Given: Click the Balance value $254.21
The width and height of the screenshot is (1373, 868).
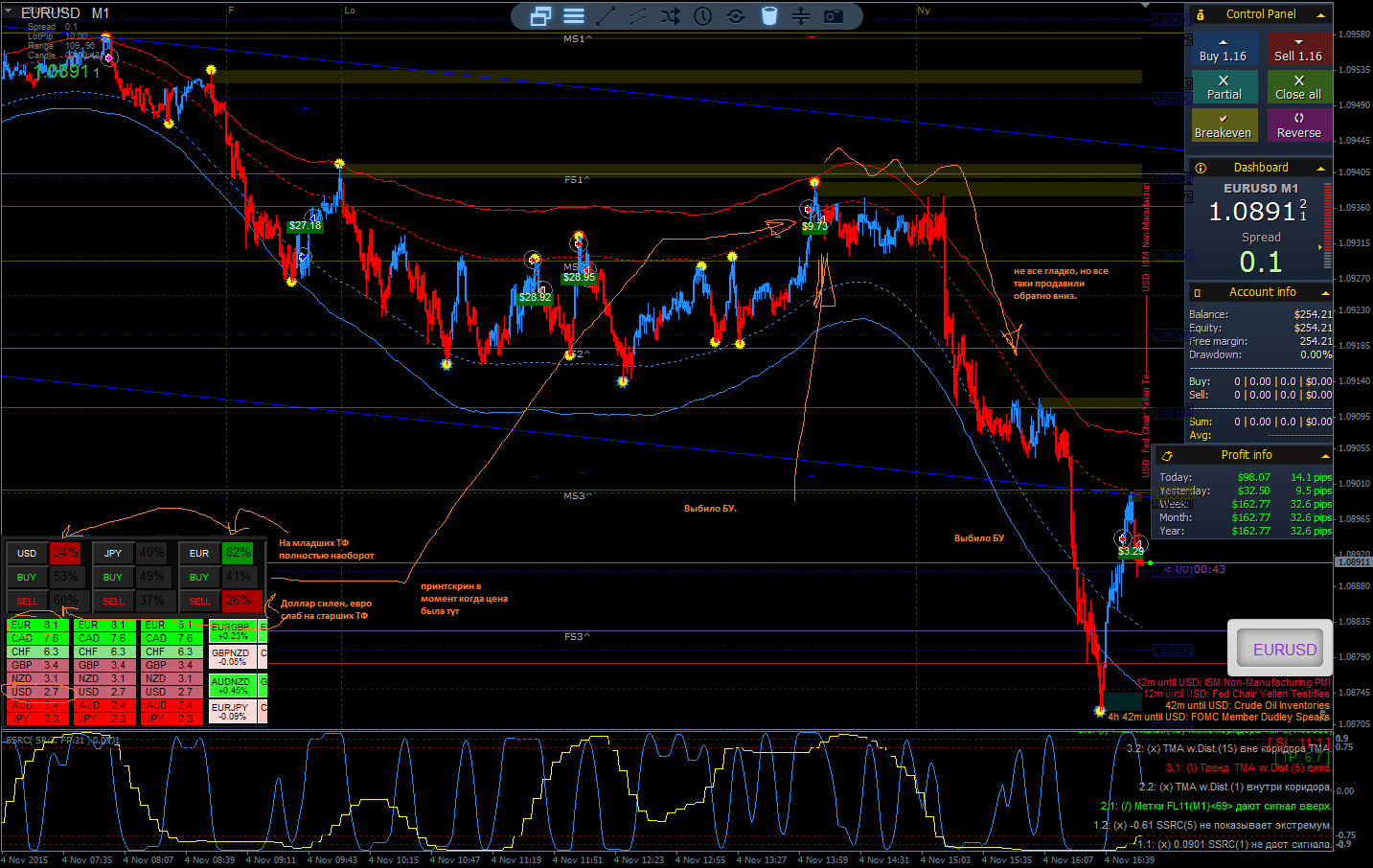Looking at the screenshot, I should (1313, 314).
